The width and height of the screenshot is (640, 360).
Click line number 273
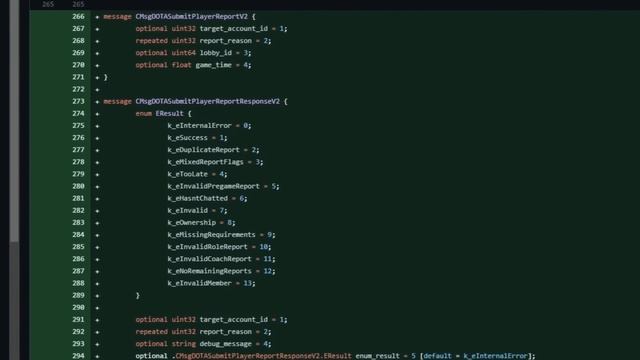click(x=78, y=101)
